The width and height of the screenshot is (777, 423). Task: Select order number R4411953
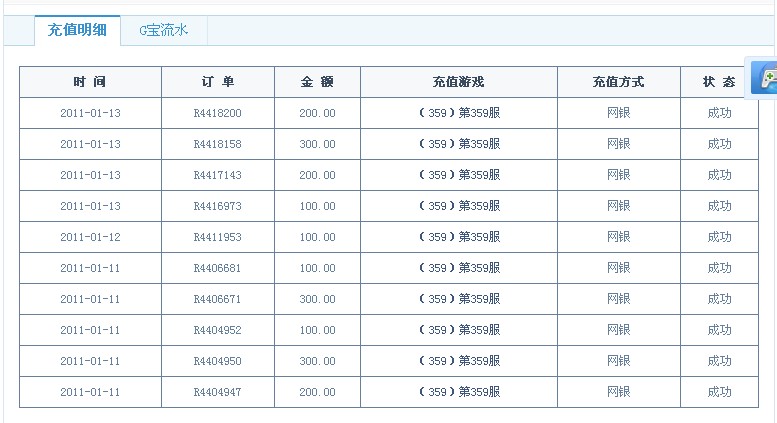coord(218,237)
